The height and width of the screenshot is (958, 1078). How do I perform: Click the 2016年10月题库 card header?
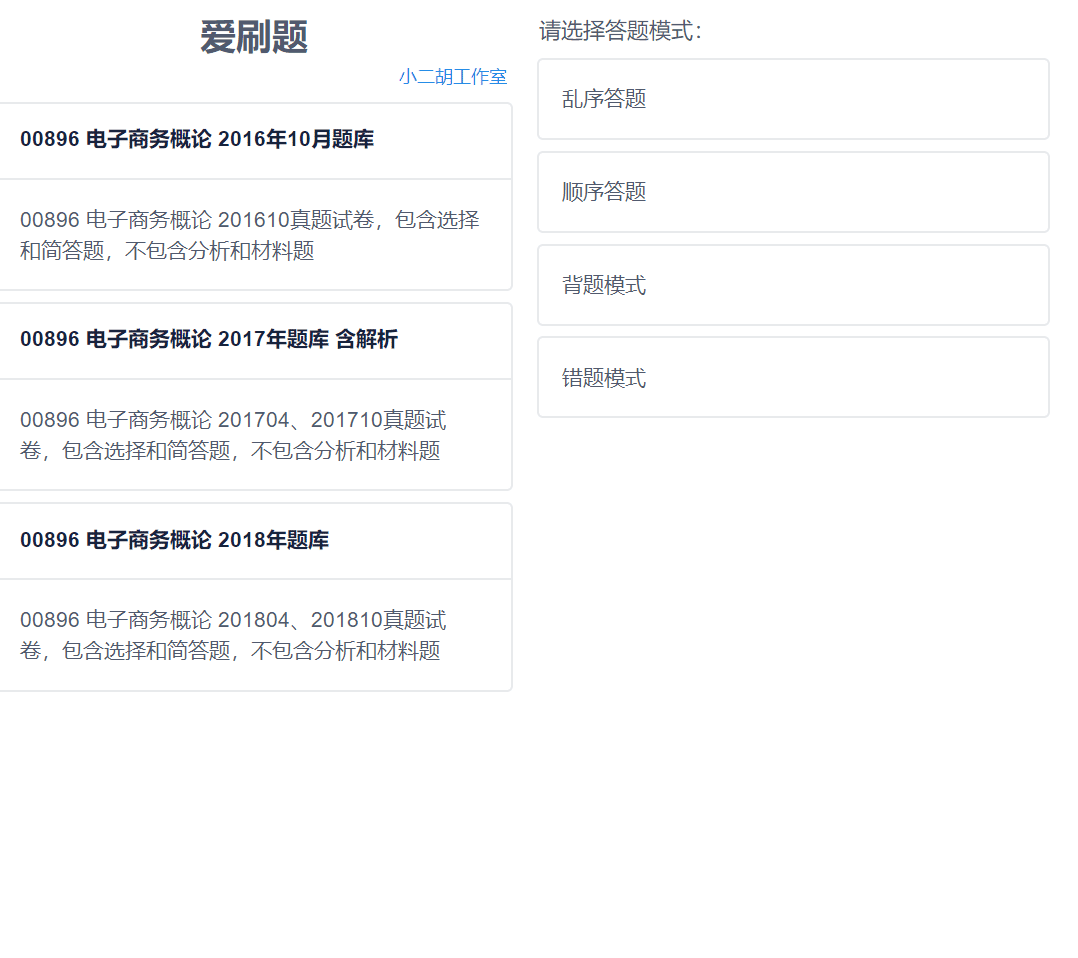(196, 140)
